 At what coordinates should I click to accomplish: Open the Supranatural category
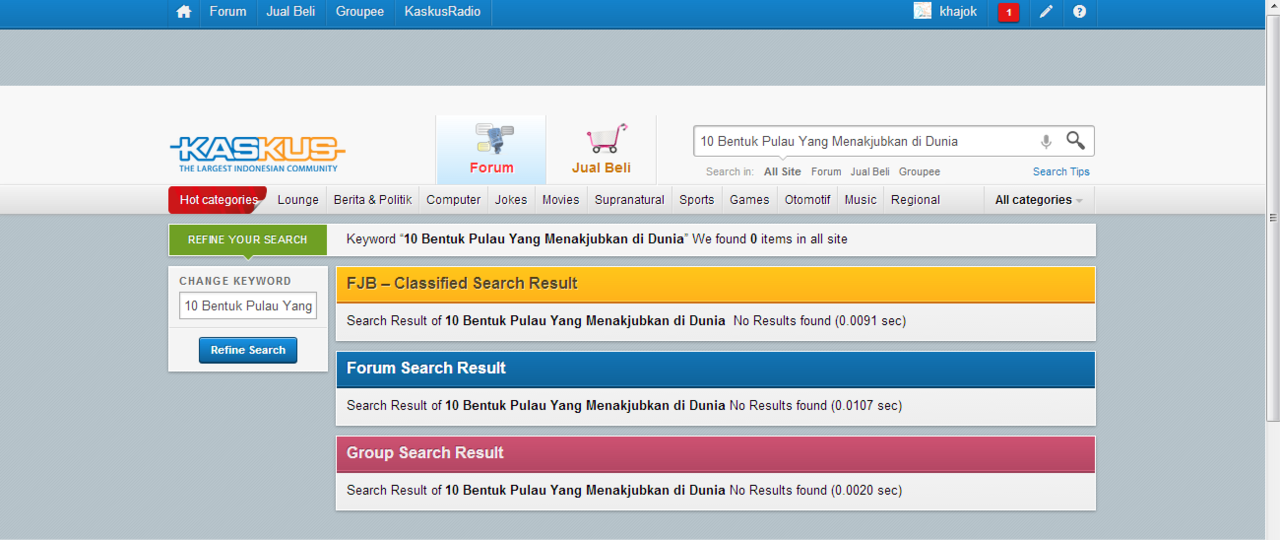click(630, 200)
